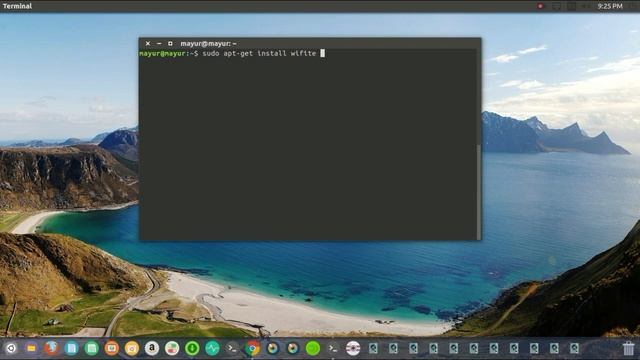Open the white disc dock icon
This screenshot has width=640, height=360.
pos(353,348)
